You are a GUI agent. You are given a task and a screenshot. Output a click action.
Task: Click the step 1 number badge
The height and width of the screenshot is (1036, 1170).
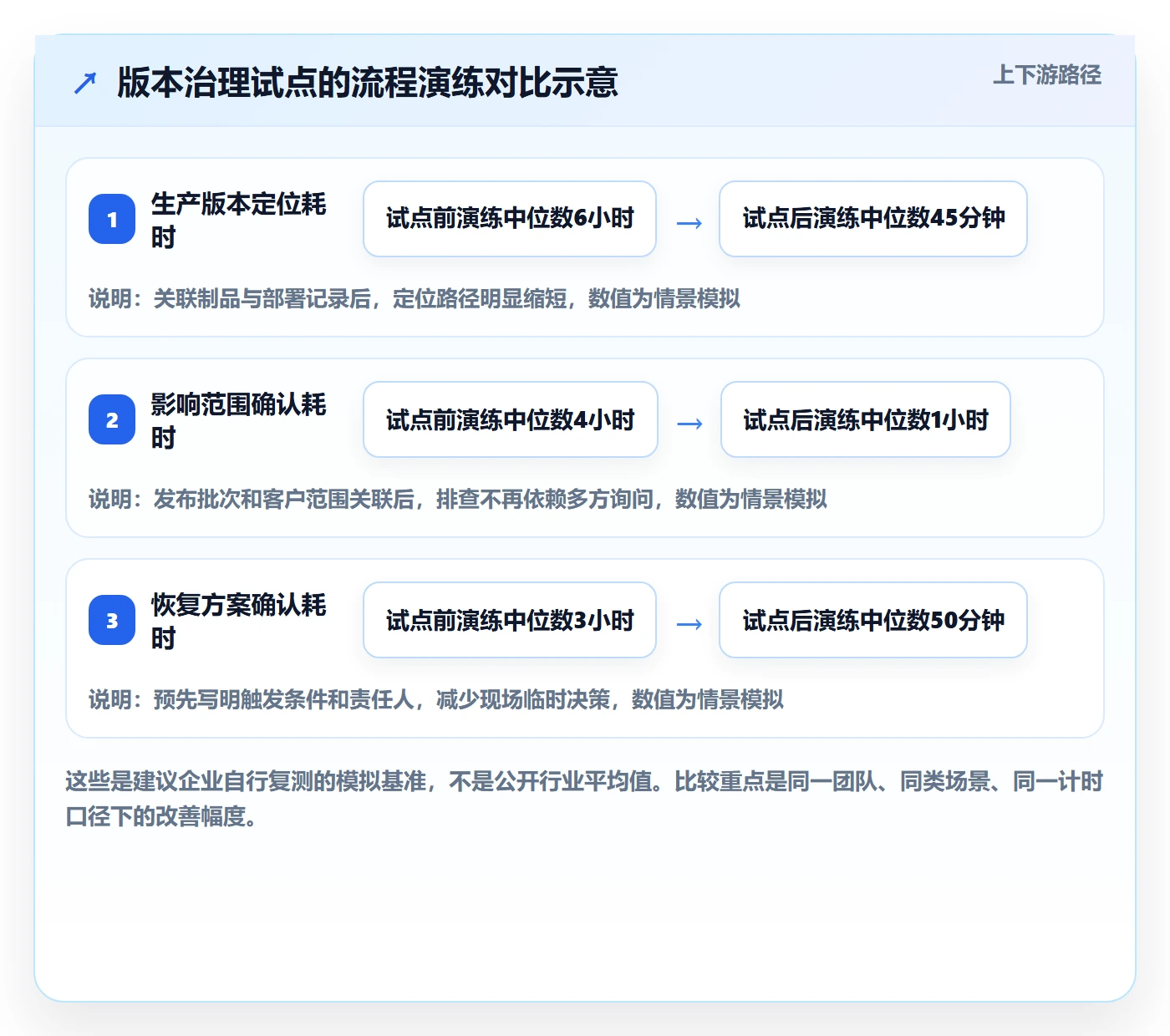(112, 219)
